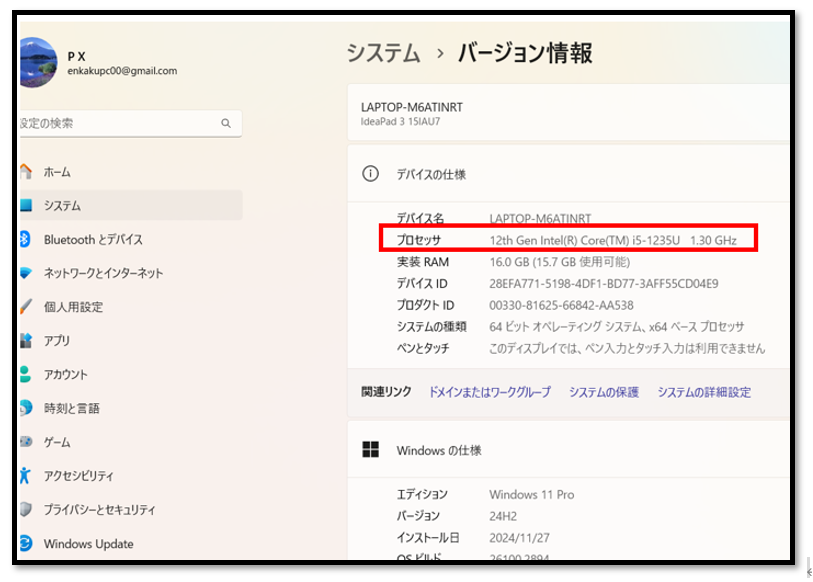Click the 時刻と言語 globe icon
This screenshot has height=582, width=813.
click(25, 408)
